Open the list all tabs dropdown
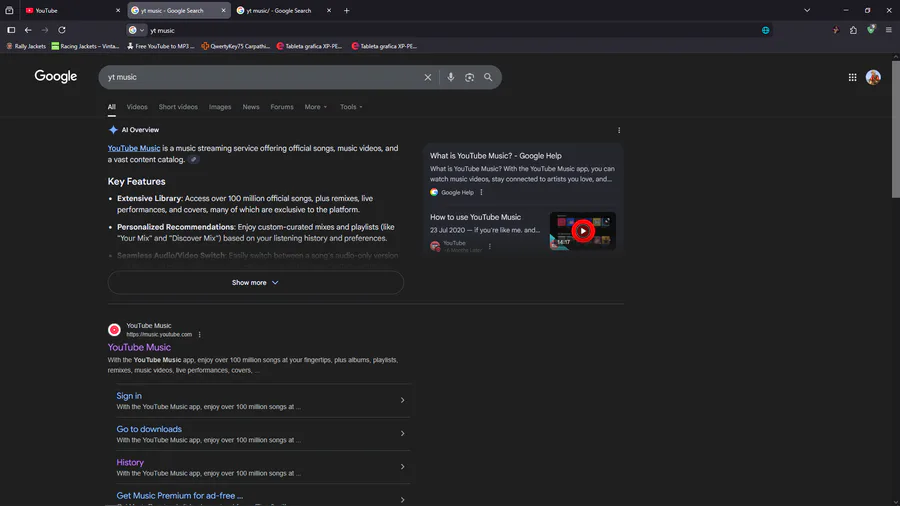Image resolution: width=900 pixels, height=506 pixels. pos(807,10)
